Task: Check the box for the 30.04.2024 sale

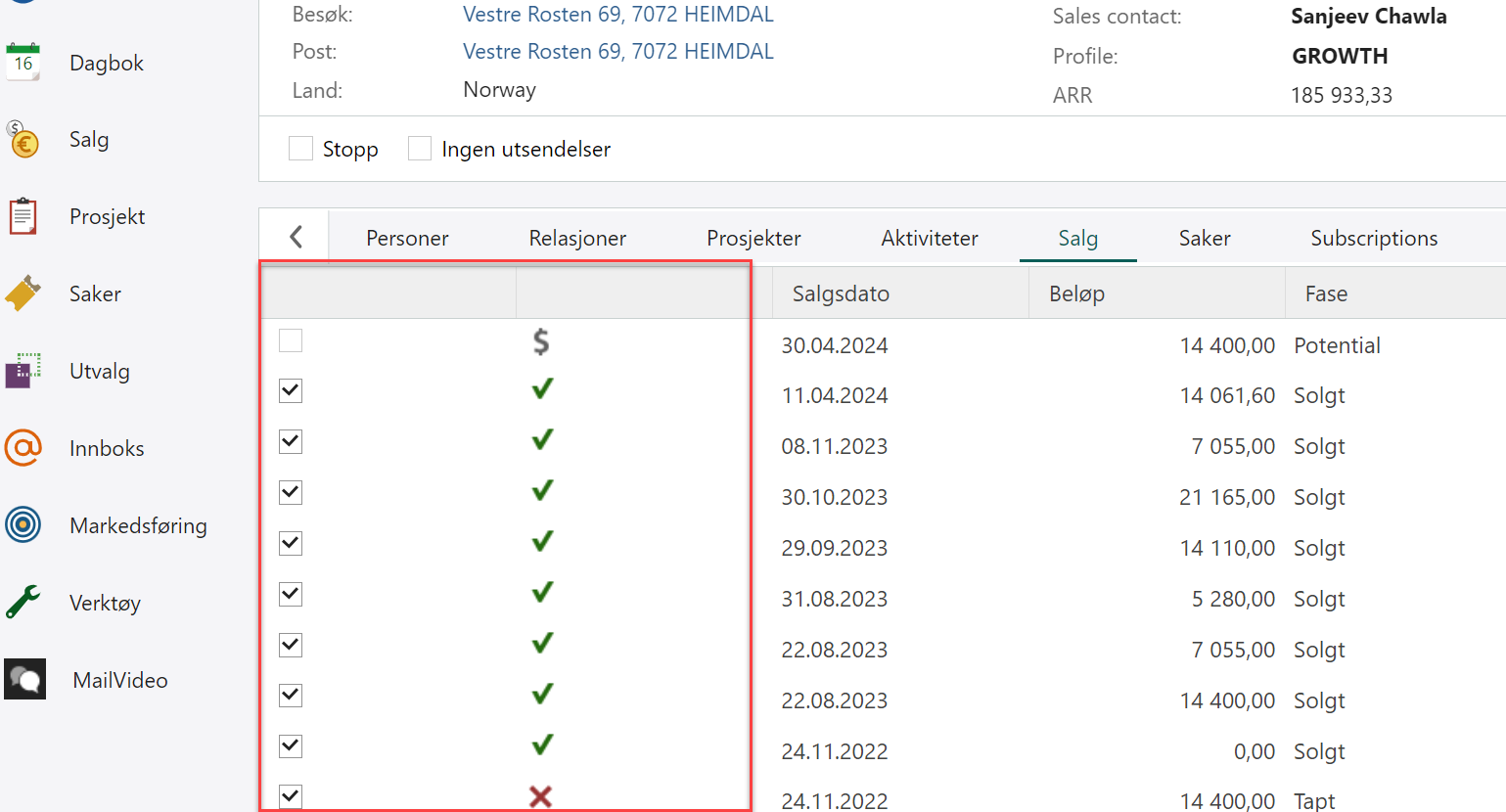Action: (x=291, y=340)
